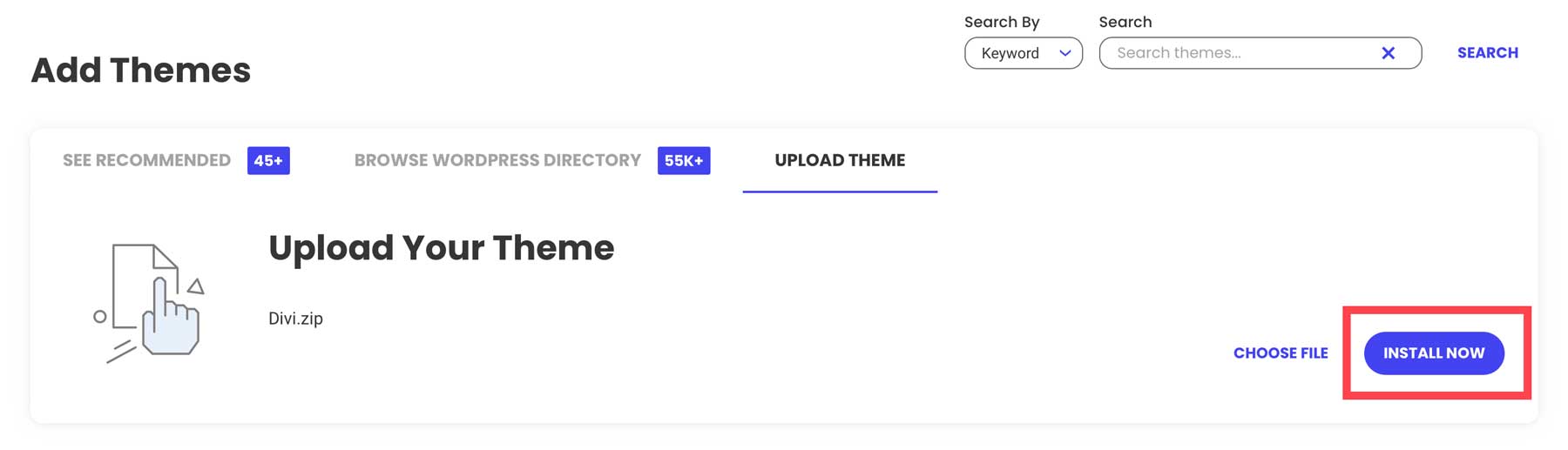The height and width of the screenshot is (450, 1568).
Task: Click the small triangle in upload illustration
Action: pos(196,286)
